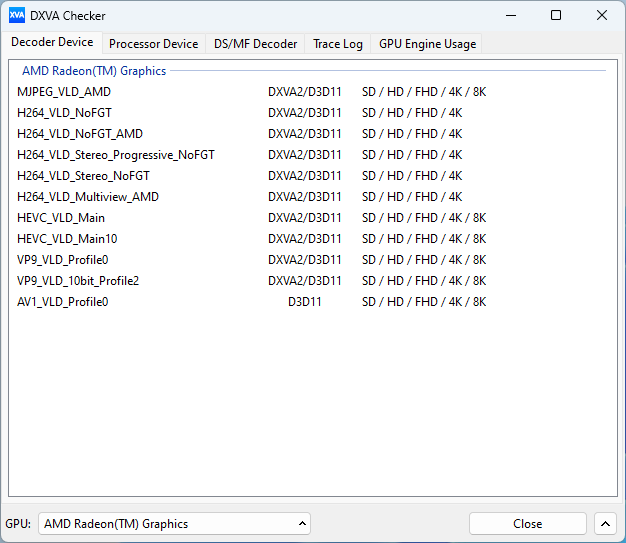The height and width of the screenshot is (543, 626).
Task: Open the DS/MF Decoder tab
Action: coord(256,44)
